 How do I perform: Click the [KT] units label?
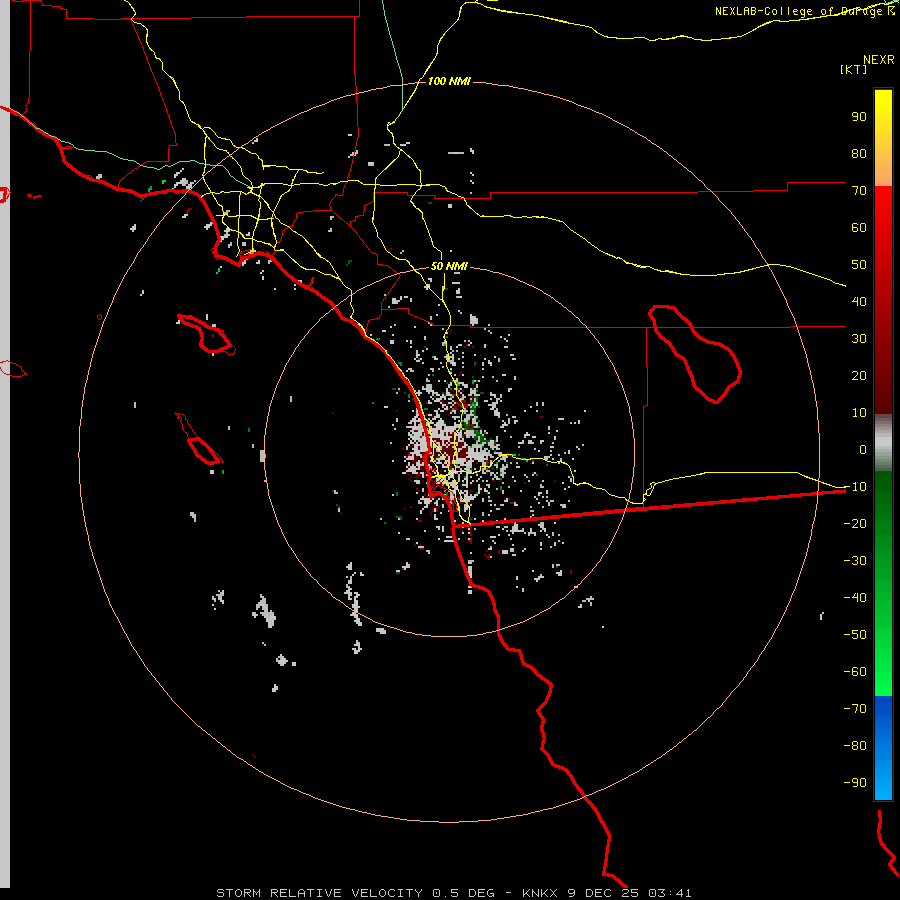click(854, 69)
